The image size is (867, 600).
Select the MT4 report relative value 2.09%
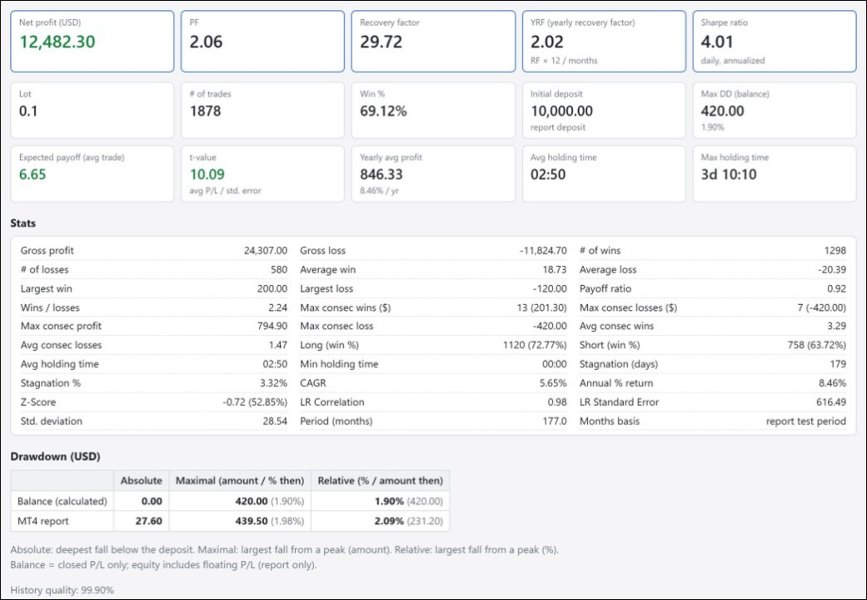(x=389, y=521)
